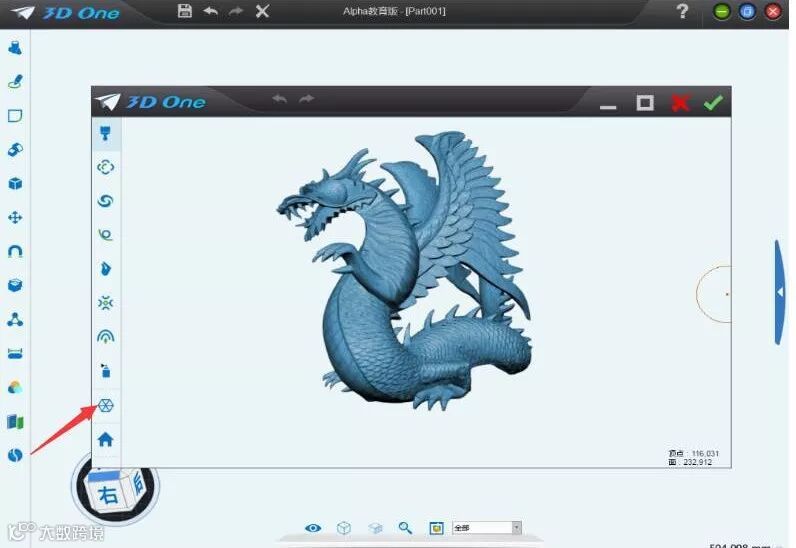This screenshot has height=548, width=796.
Task: Toggle wireframe cube display mode
Action: point(344,528)
